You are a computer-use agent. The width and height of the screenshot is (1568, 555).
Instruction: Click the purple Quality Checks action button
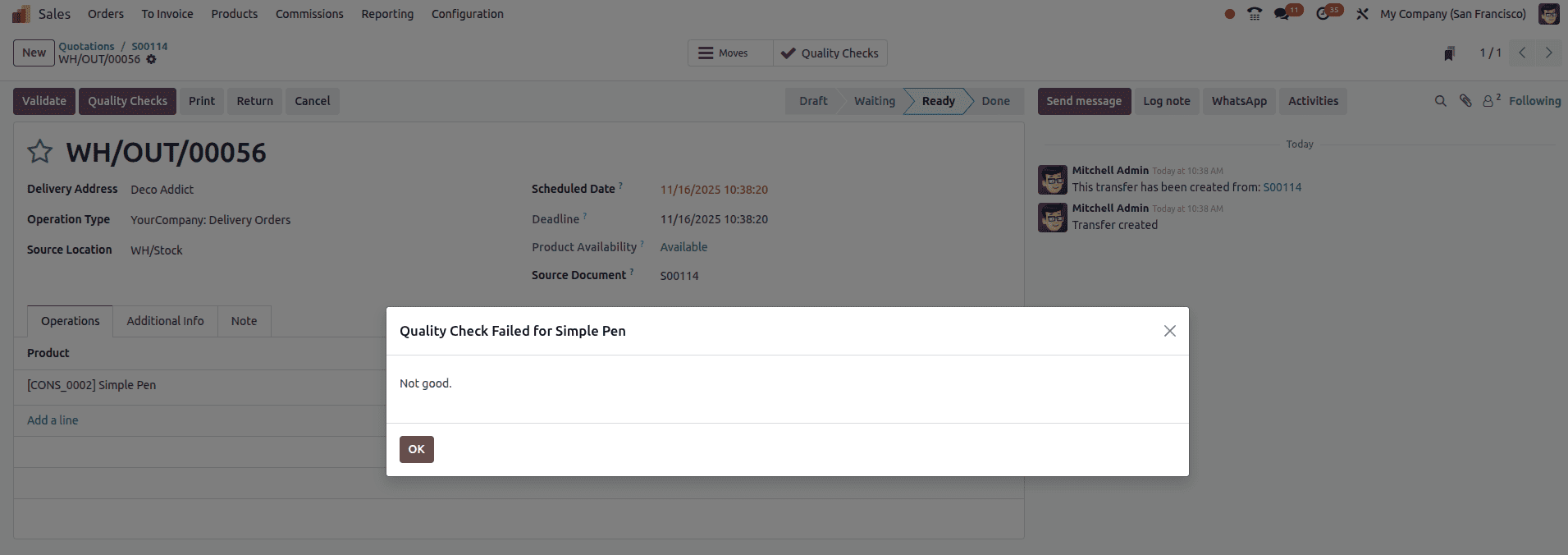point(127,101)
